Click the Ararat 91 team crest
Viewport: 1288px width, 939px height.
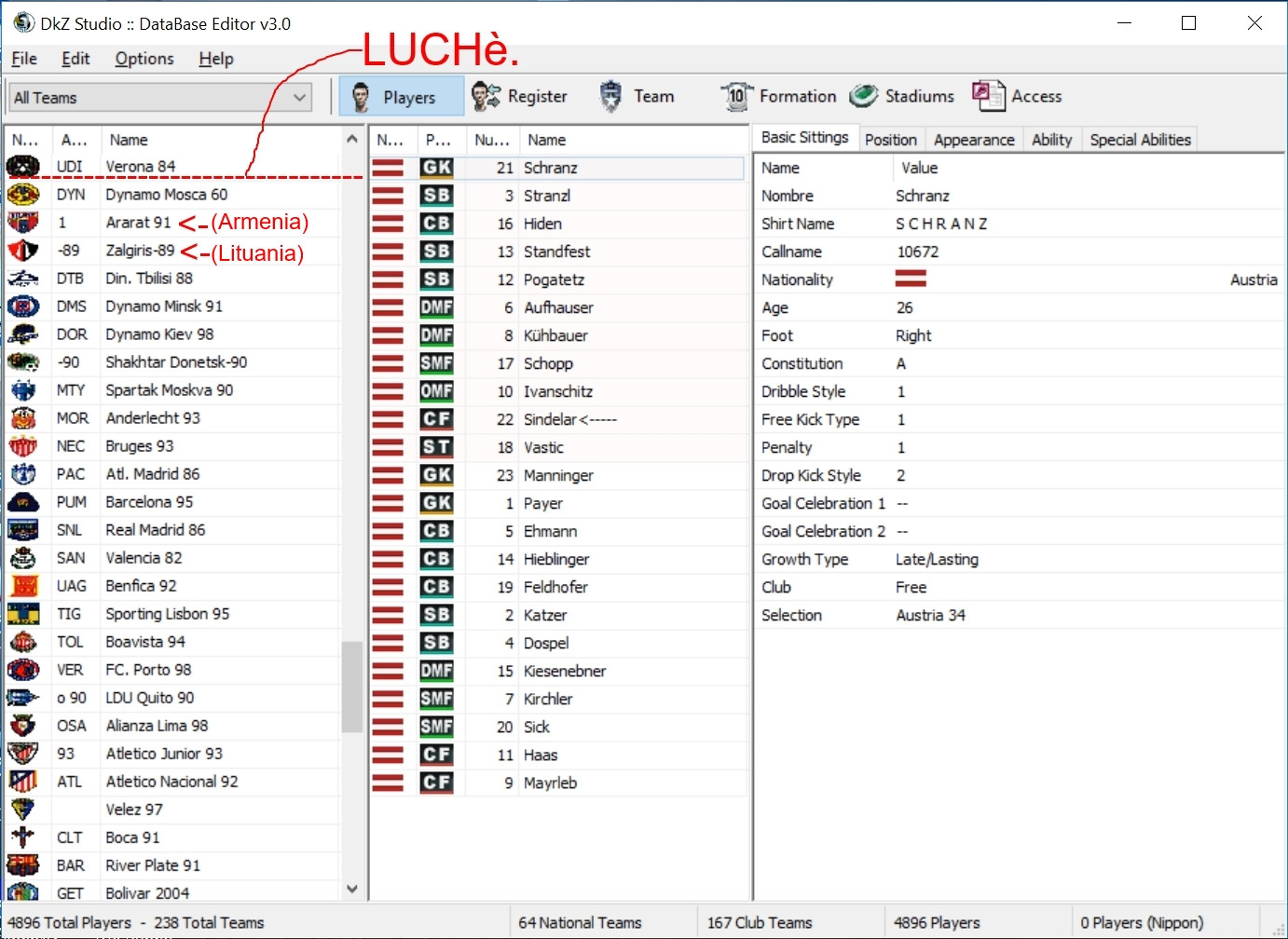click(x=23, y=223)
